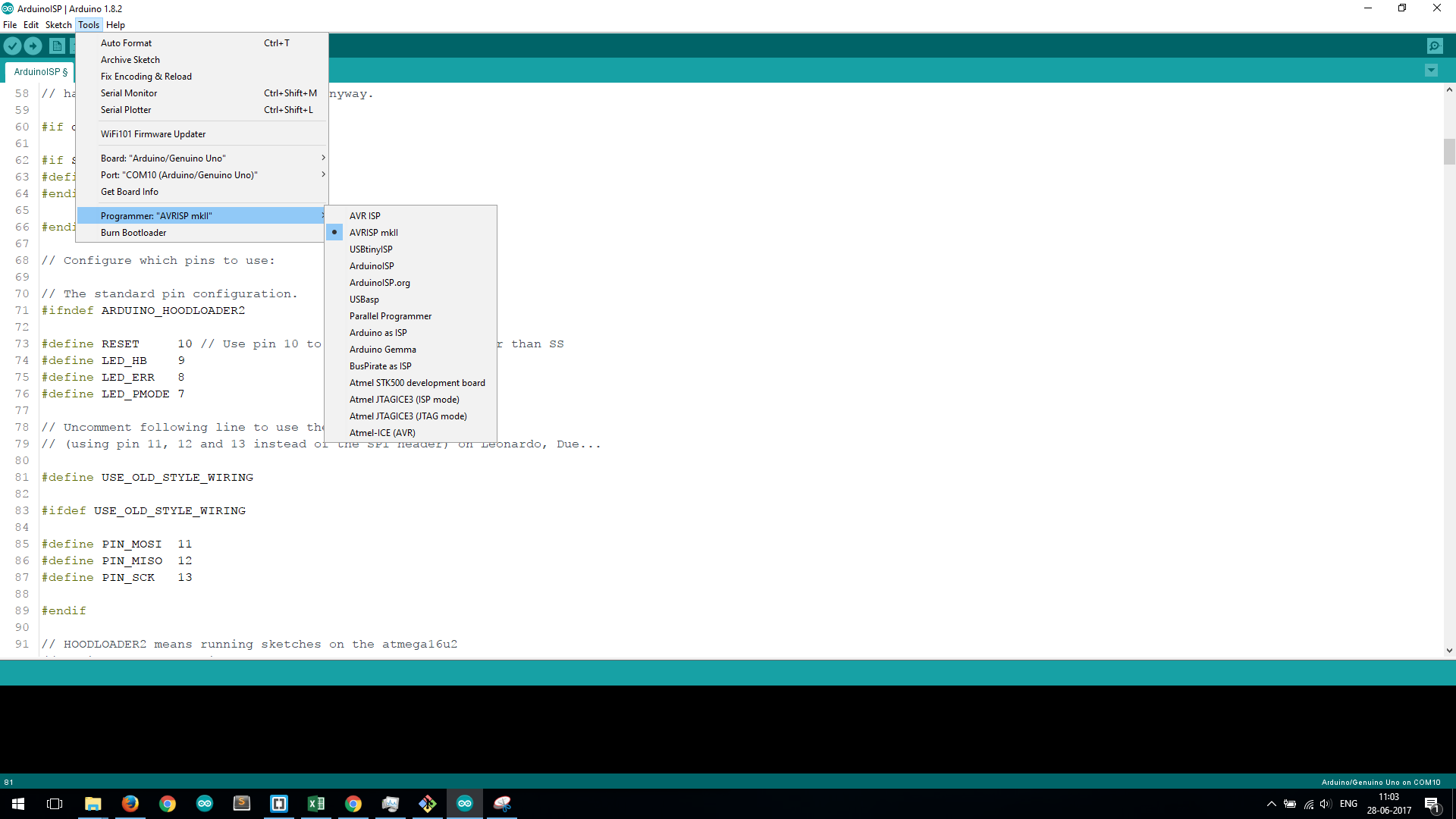
Task: Open Serial Monitor from Tools menu
Action: point(202,93)
